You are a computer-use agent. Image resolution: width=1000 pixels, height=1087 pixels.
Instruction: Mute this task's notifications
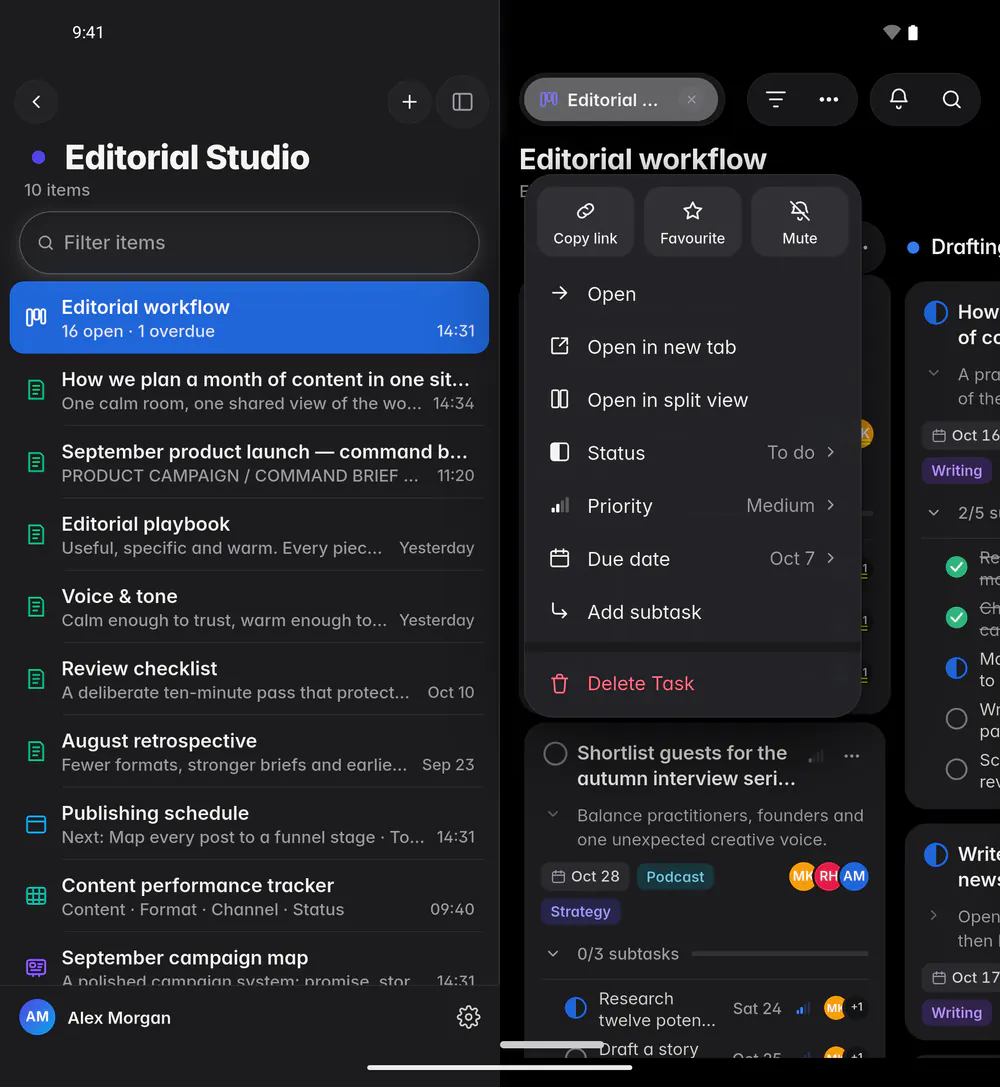(800, 223)
